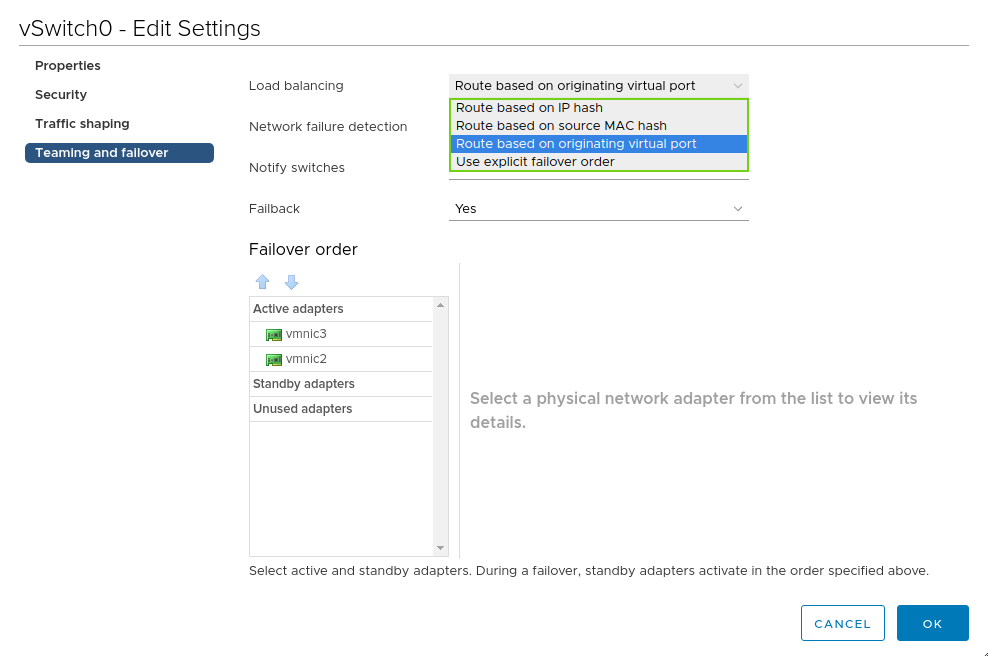
Task: Go to the Security section
Action: (x=61, y=95)
